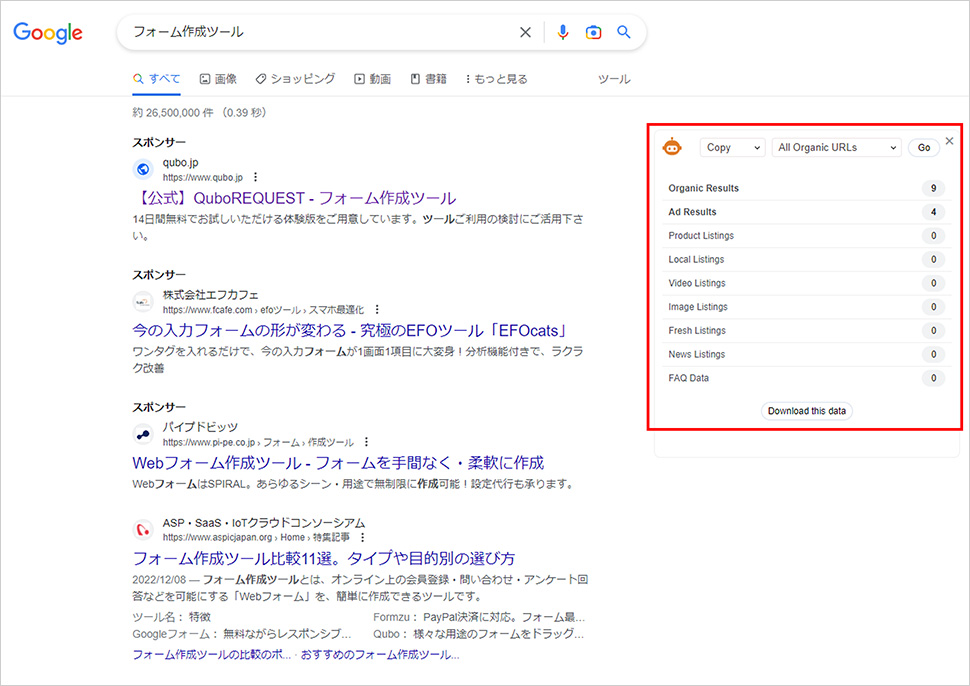Click the qubo.jp globe favicon
This screenshot has height=686, width=970.
[143, 169]
